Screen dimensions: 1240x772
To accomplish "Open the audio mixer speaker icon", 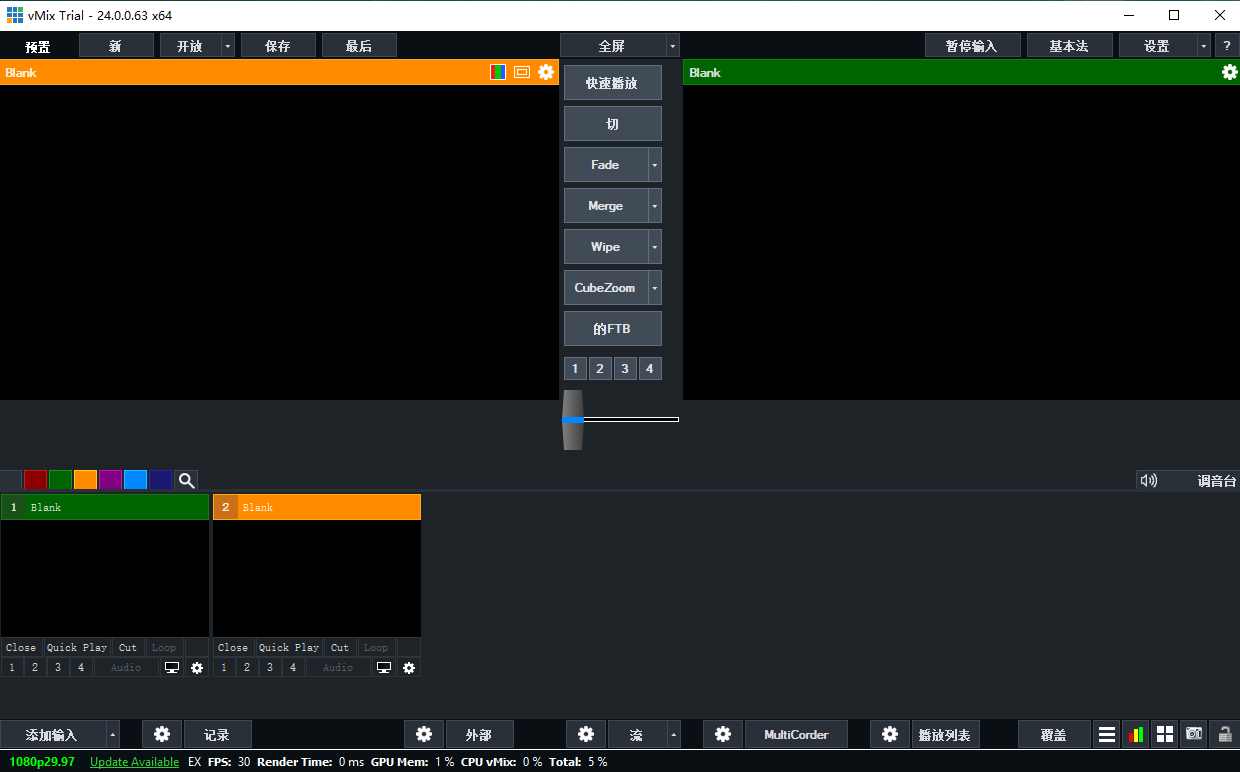I will (1149, 480).
